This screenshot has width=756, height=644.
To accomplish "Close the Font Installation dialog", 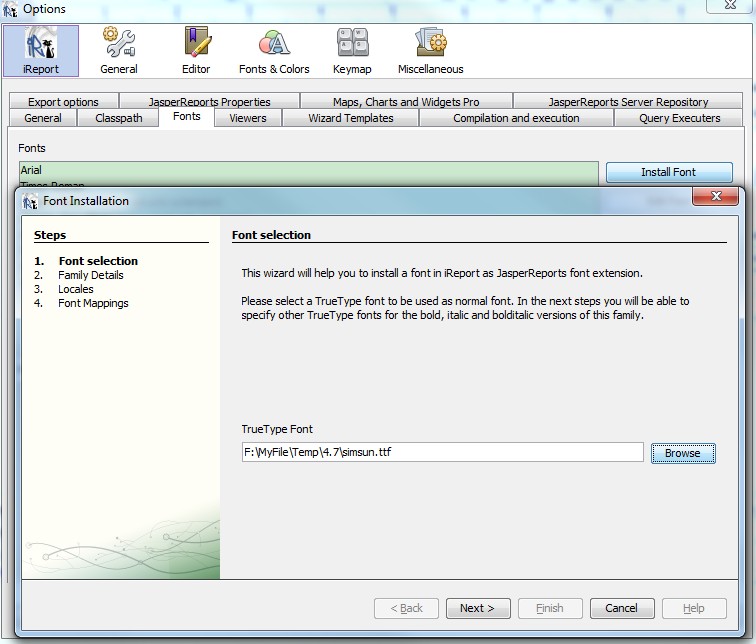I will [716, 196].
